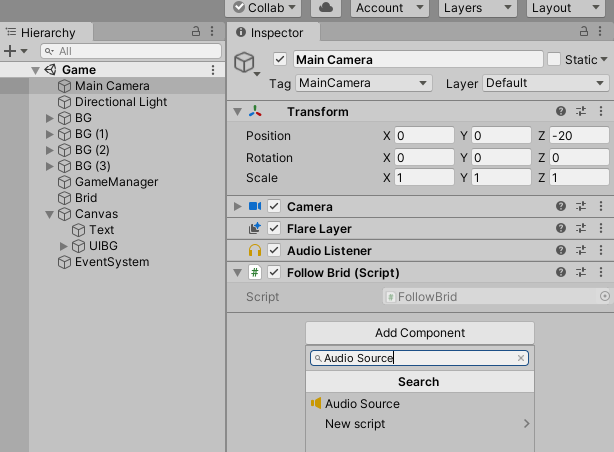
Task: Open the Collab dropdown
Action: pos(263,8)
